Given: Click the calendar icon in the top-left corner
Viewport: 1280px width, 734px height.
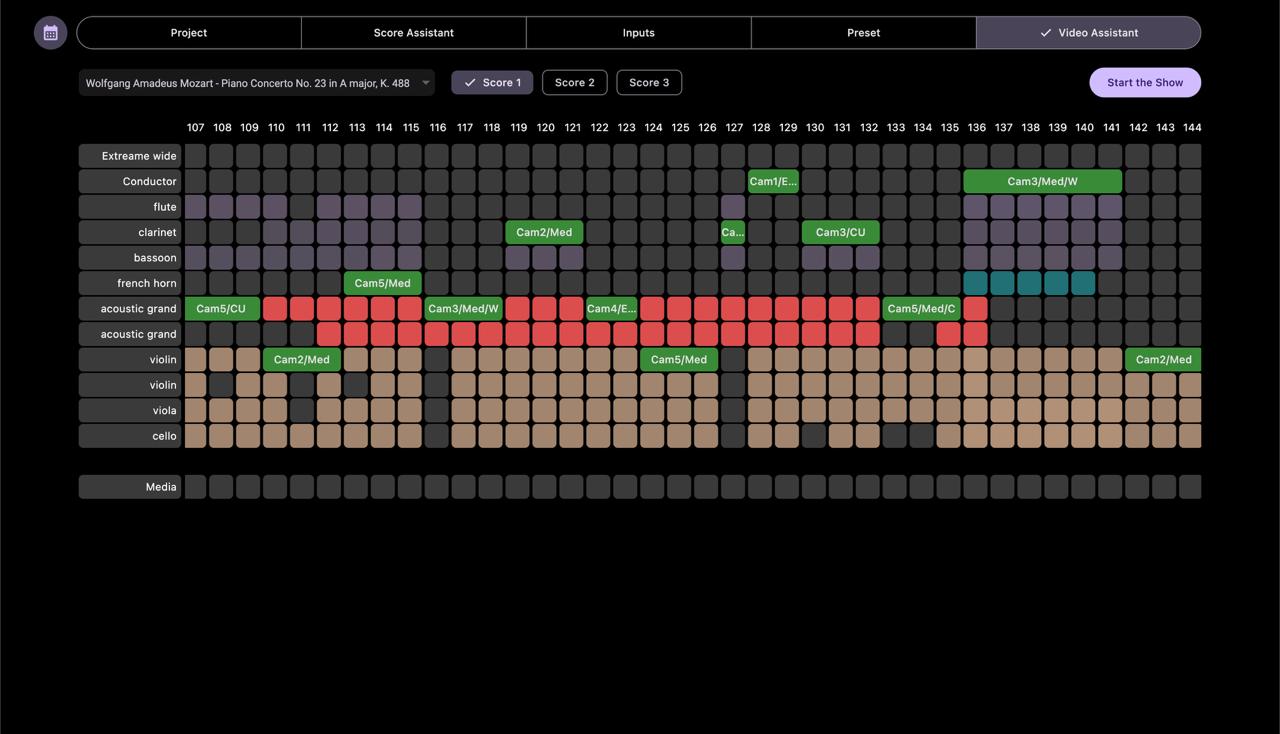Looking at the screenshot, I should coord(50,32).
